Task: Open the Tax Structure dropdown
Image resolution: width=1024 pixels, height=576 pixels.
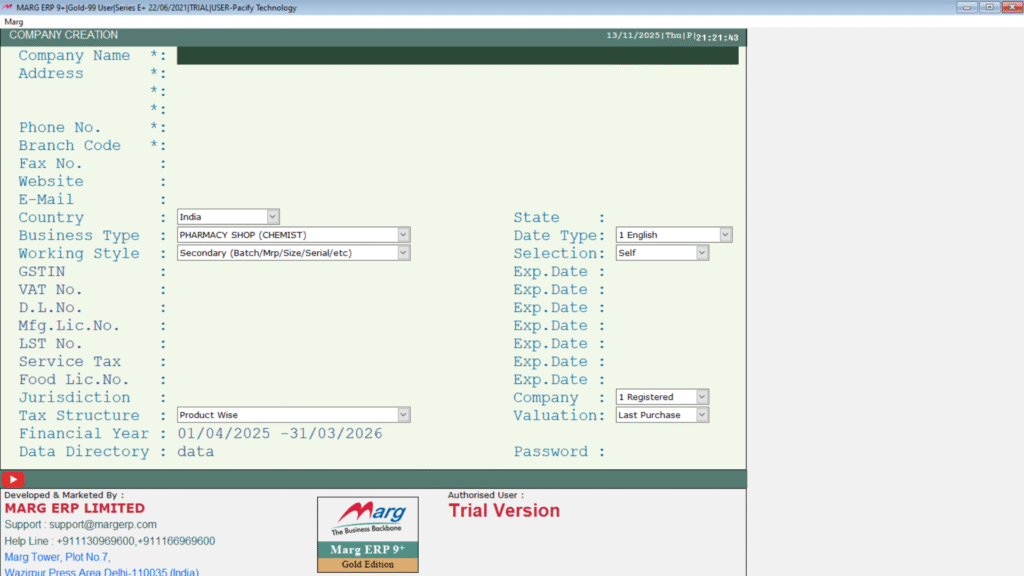Action: point(402,414)
